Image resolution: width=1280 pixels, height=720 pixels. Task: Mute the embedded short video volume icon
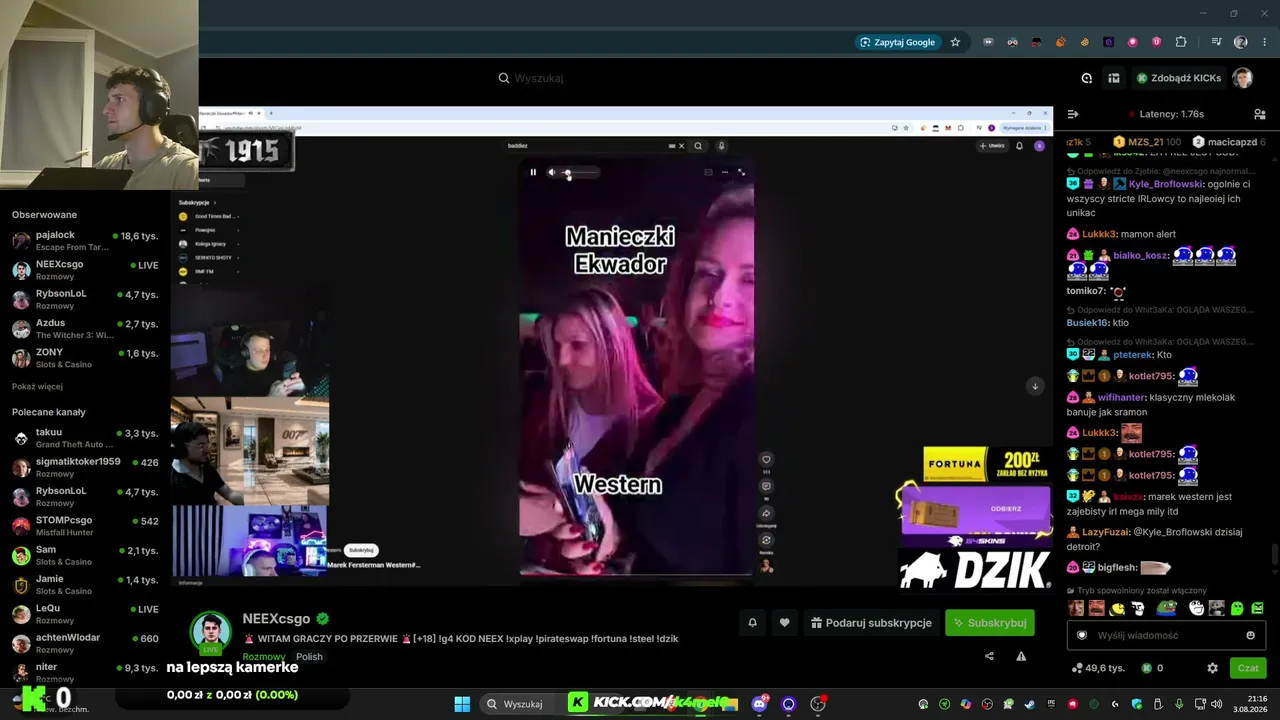coord(551,172)
